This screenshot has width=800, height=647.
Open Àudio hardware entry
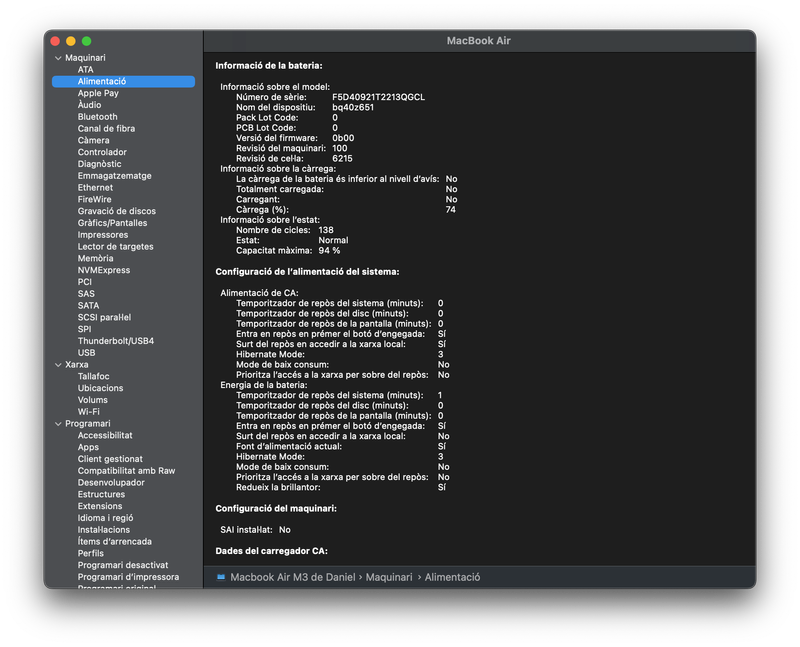pyautogui.click(x=89, y=105)
